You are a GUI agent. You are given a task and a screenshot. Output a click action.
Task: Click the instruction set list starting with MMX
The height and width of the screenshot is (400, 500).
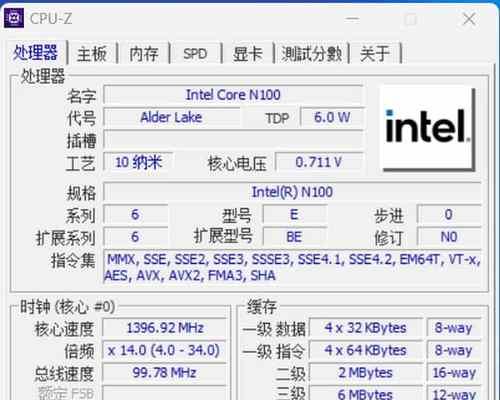(x=292, y=267)
